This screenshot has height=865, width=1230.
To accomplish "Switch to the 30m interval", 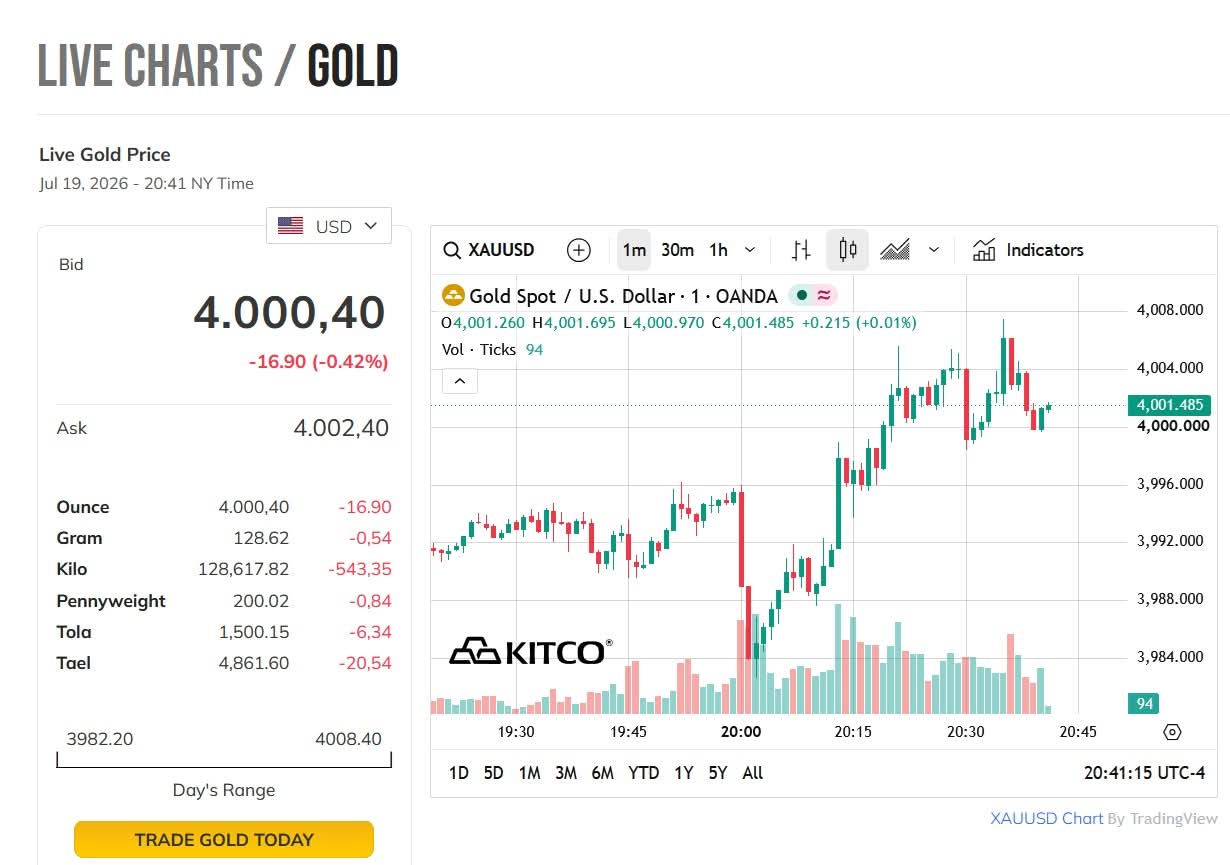I will pyautogui.click(x=677, y=250).
